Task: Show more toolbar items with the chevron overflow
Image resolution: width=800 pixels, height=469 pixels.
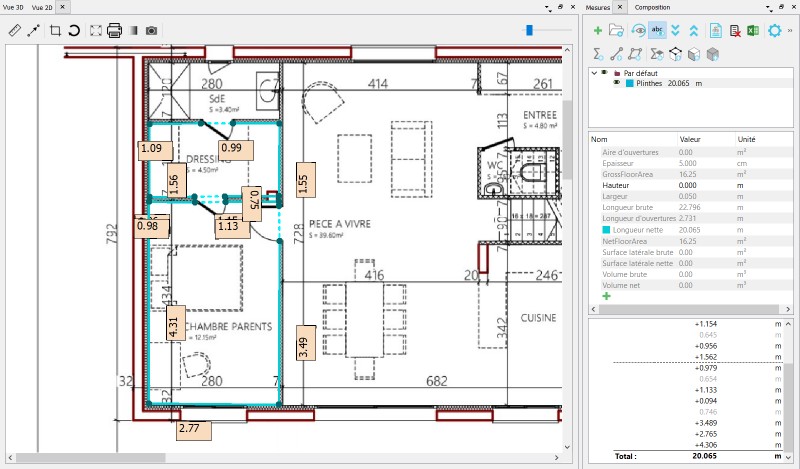Action: [790, 31]
